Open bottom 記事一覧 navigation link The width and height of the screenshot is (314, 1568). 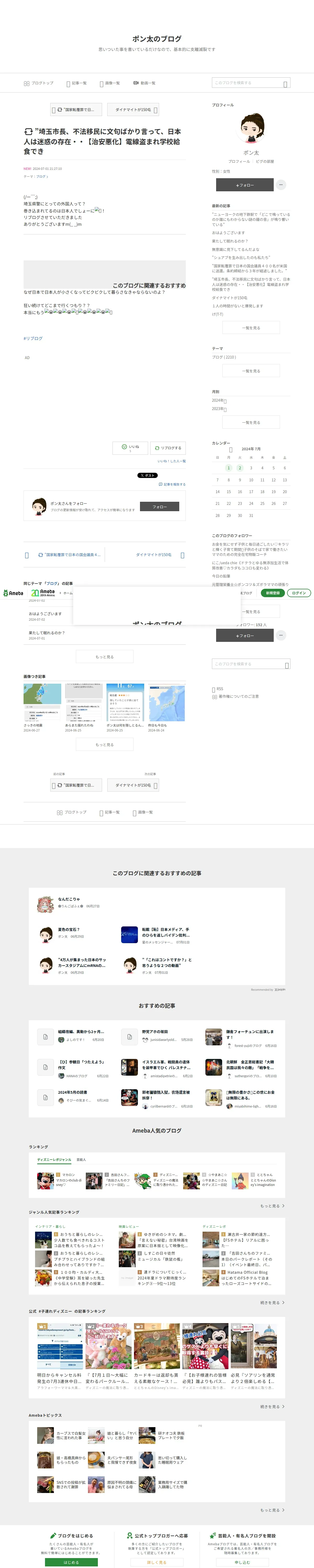pos(110,812)
